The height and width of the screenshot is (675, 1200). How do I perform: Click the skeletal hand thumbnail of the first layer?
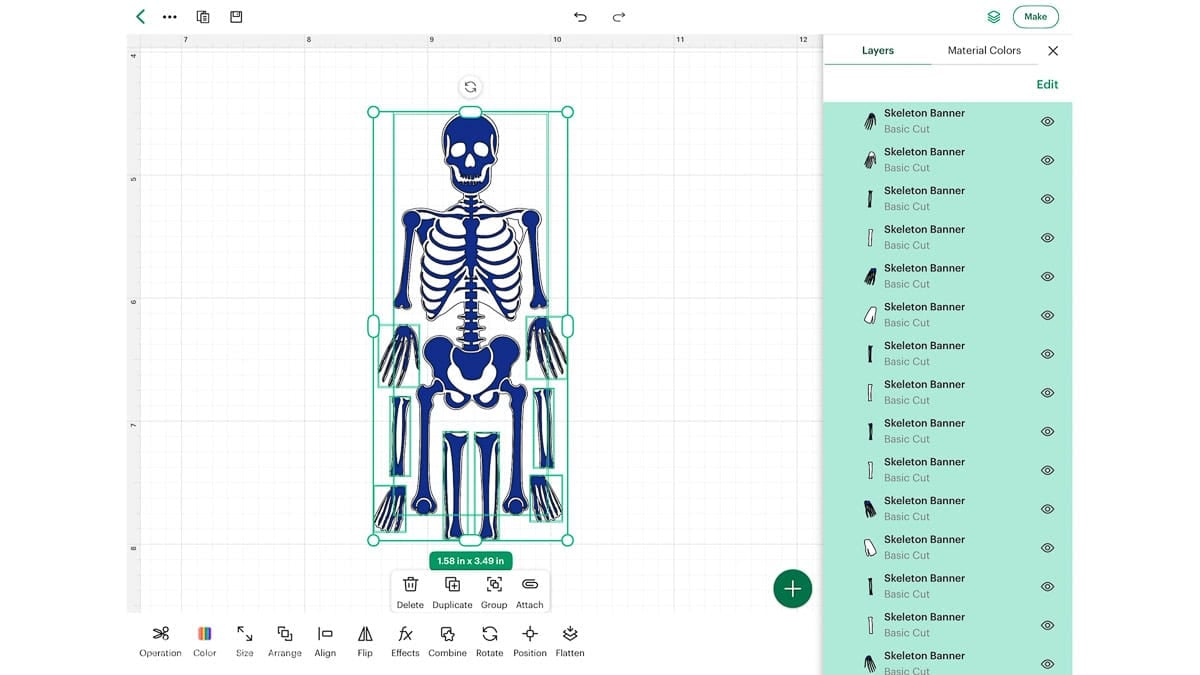(x=870, y=121)
